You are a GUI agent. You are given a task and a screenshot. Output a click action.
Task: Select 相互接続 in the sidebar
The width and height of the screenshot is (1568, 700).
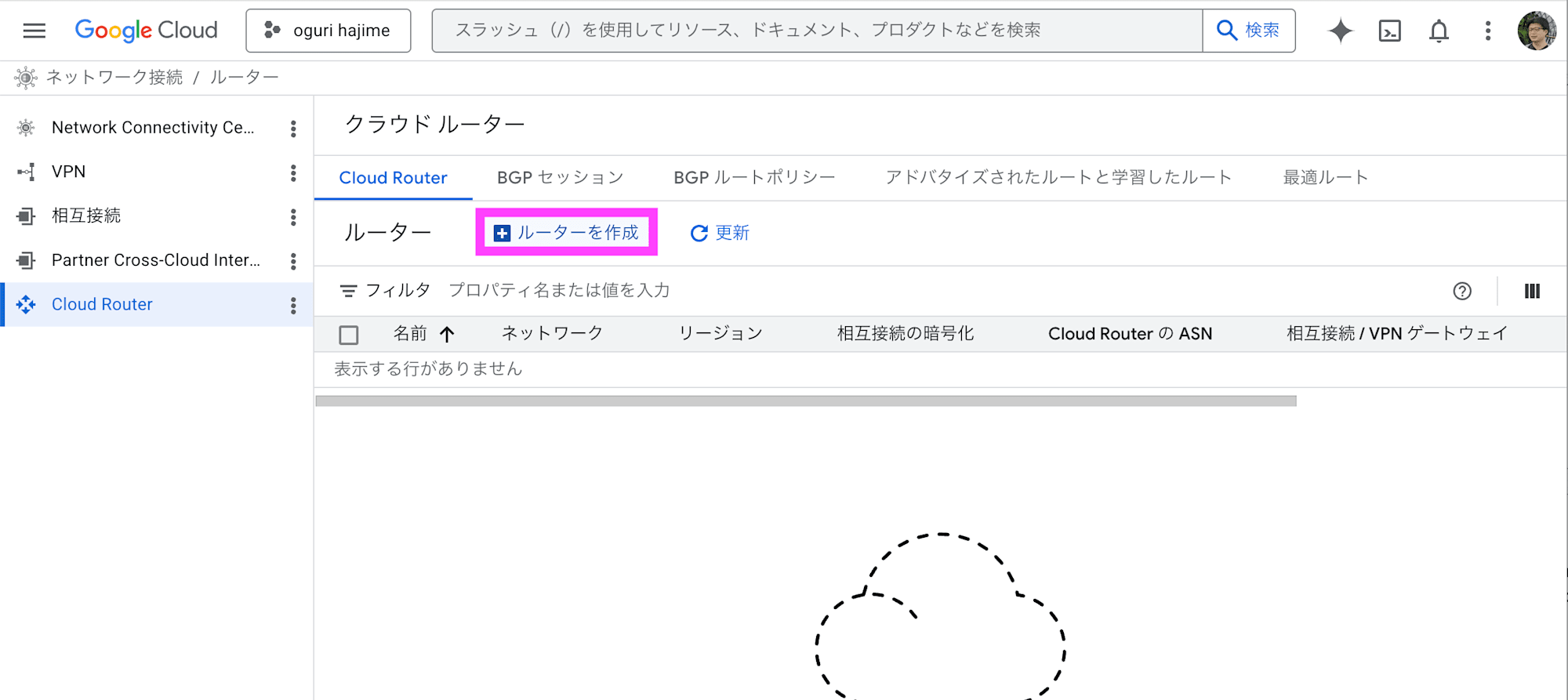pyautogui.click(x=86, y=216)
